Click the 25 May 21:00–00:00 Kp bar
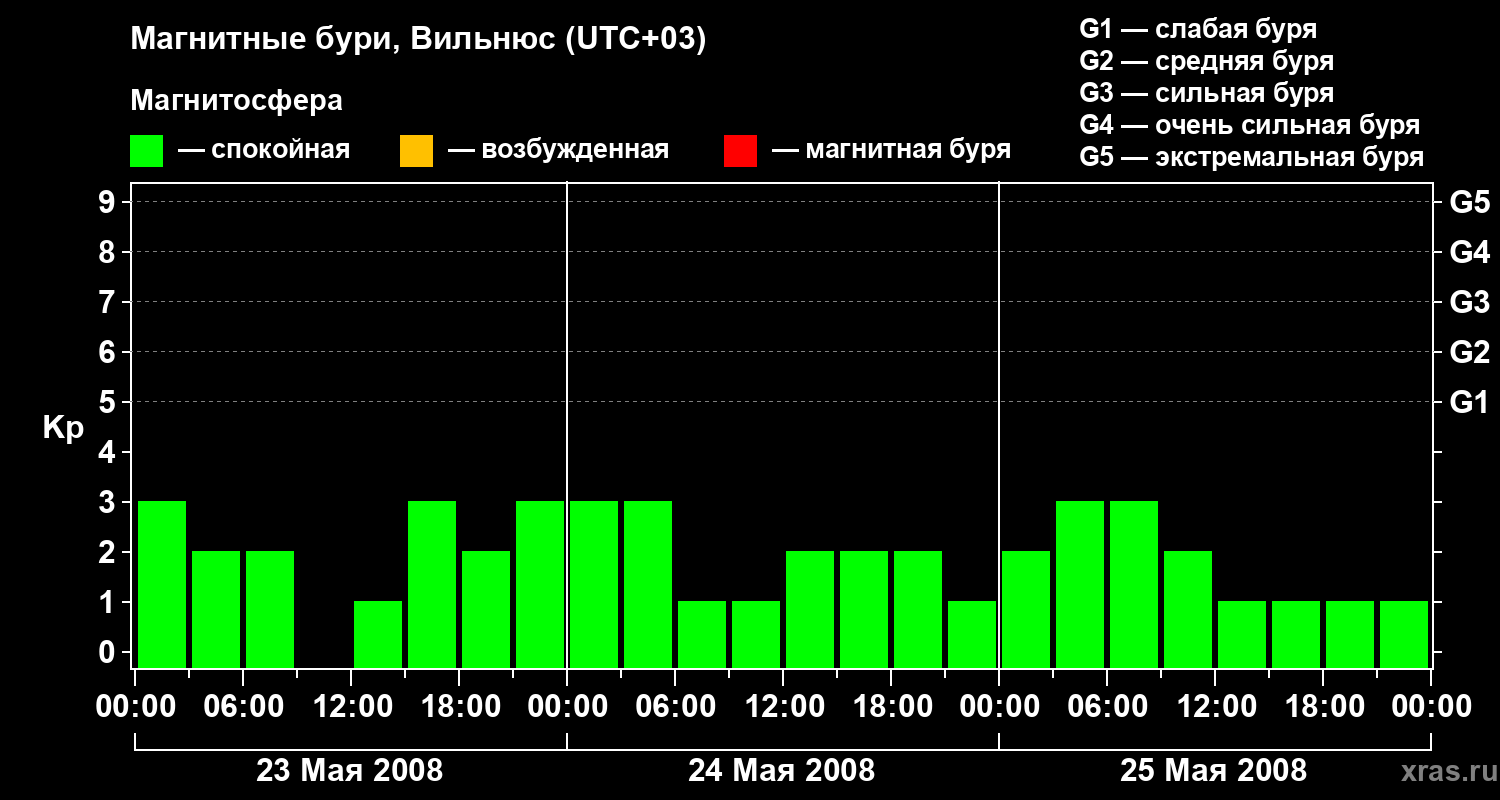This screenshot has height=800, width=1500. coord(1404,634)
